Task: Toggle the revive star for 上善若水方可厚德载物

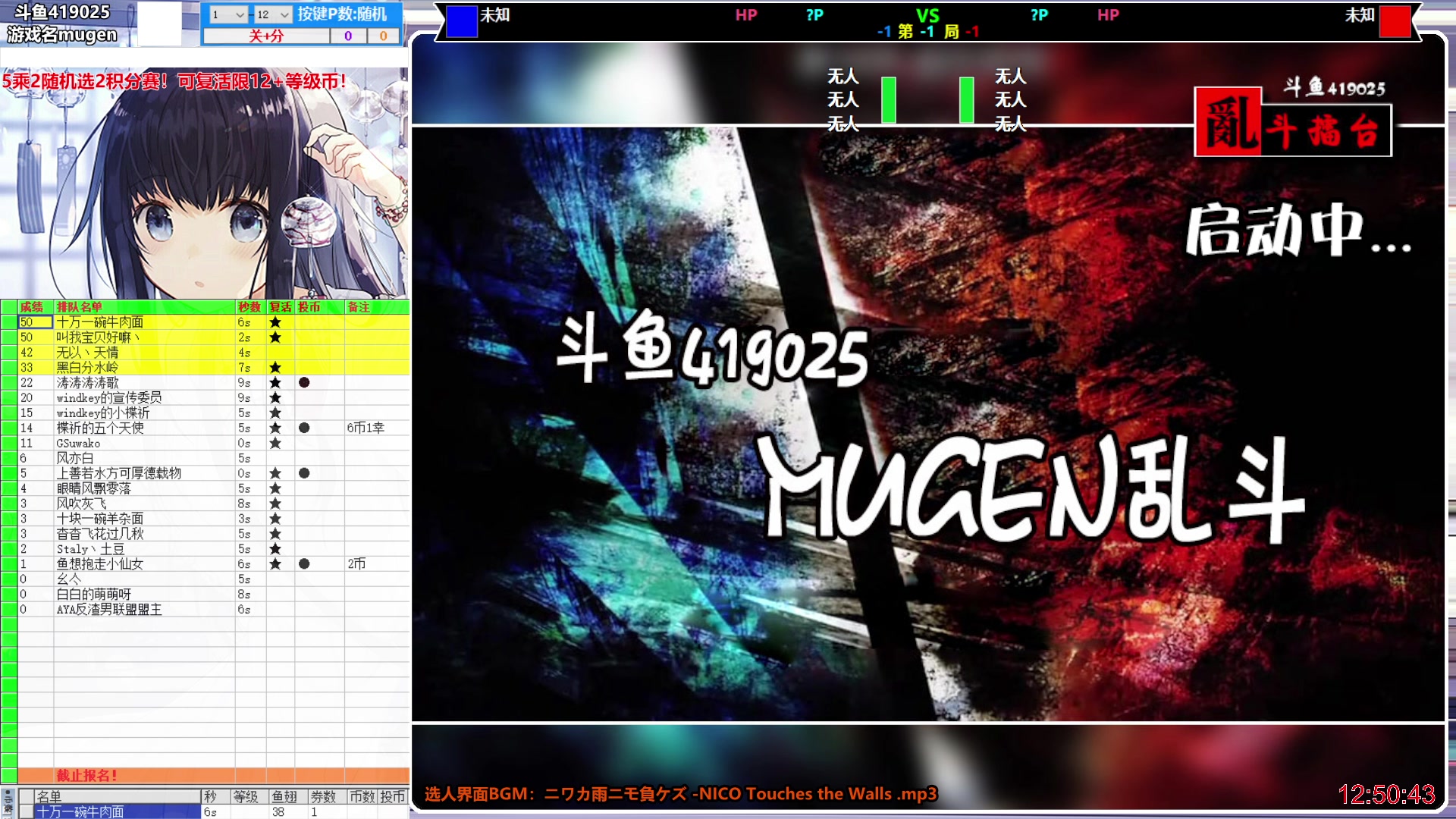Action: pos(275,473)
